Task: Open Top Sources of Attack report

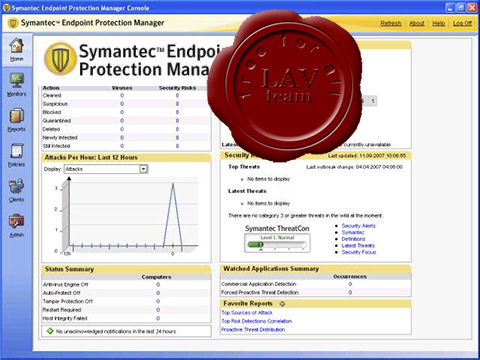Action: click(x=247, y=313)
